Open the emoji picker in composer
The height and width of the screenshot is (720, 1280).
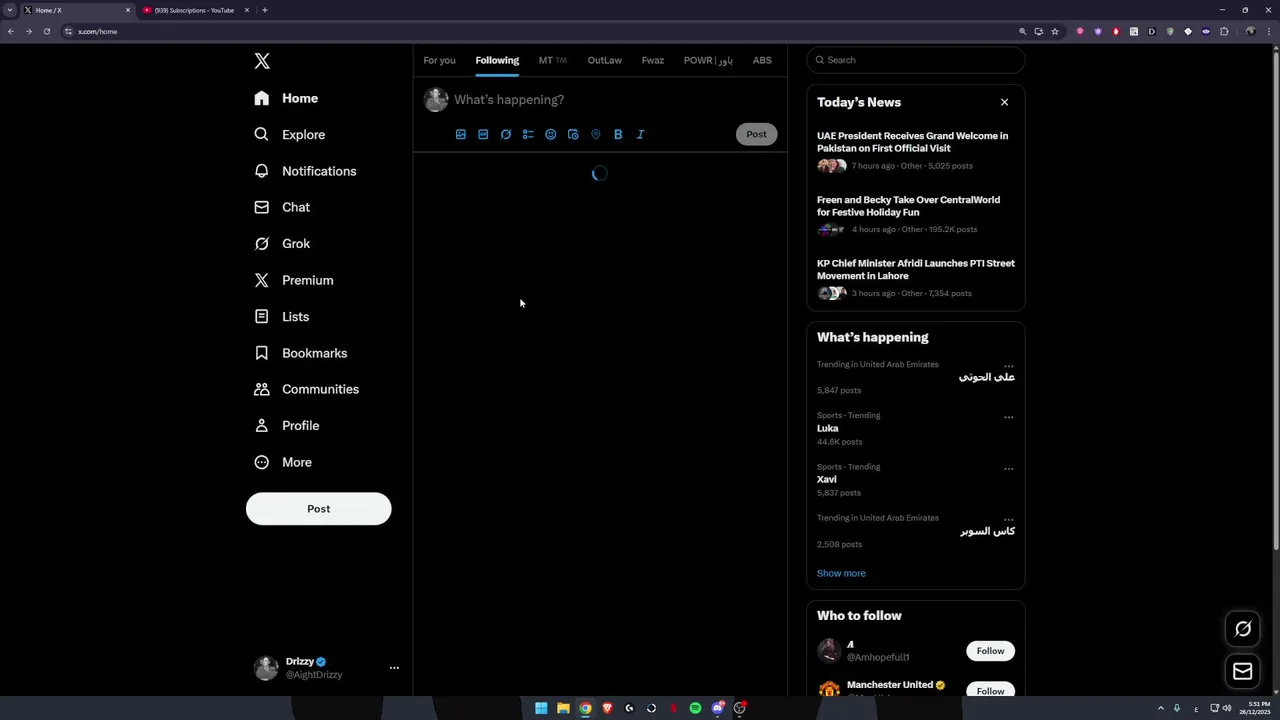(550, 134)
